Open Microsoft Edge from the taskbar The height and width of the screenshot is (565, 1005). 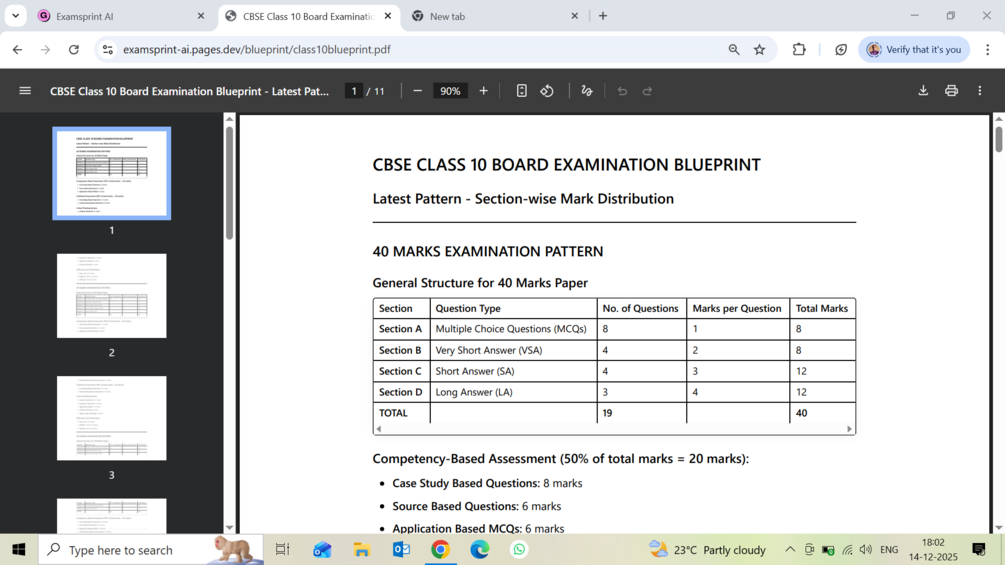click(479, 550)
